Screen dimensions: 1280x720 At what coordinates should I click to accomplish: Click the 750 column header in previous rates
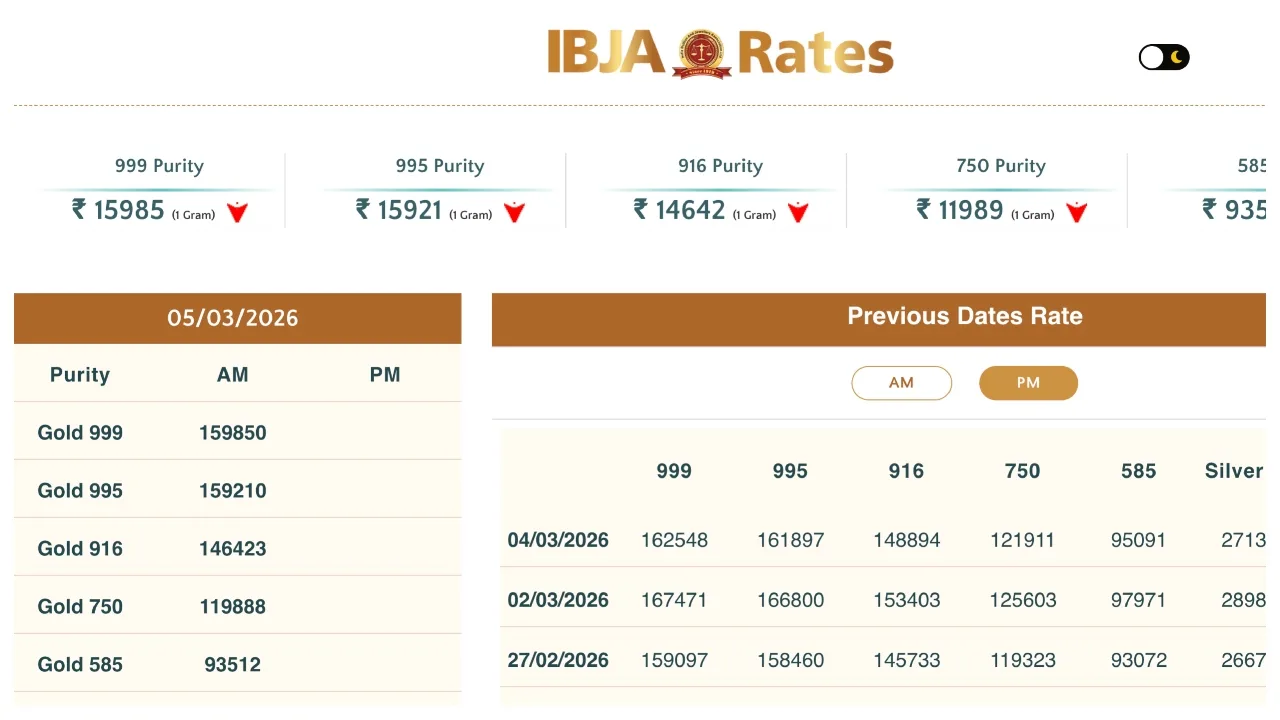1022,471
